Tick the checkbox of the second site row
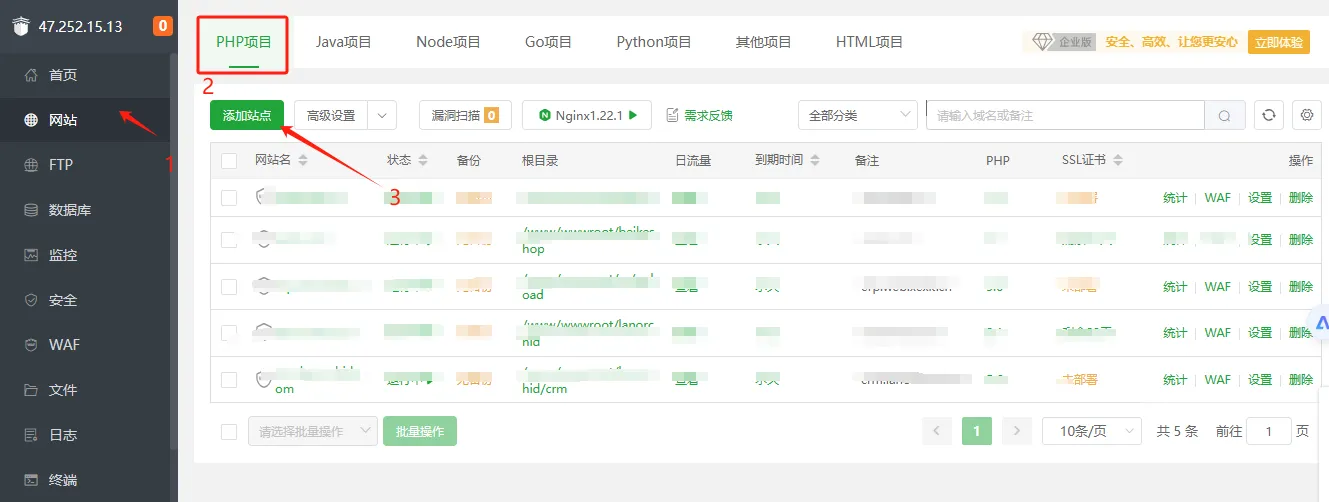This screenshot has height=502, width=1329. (229, 240)
